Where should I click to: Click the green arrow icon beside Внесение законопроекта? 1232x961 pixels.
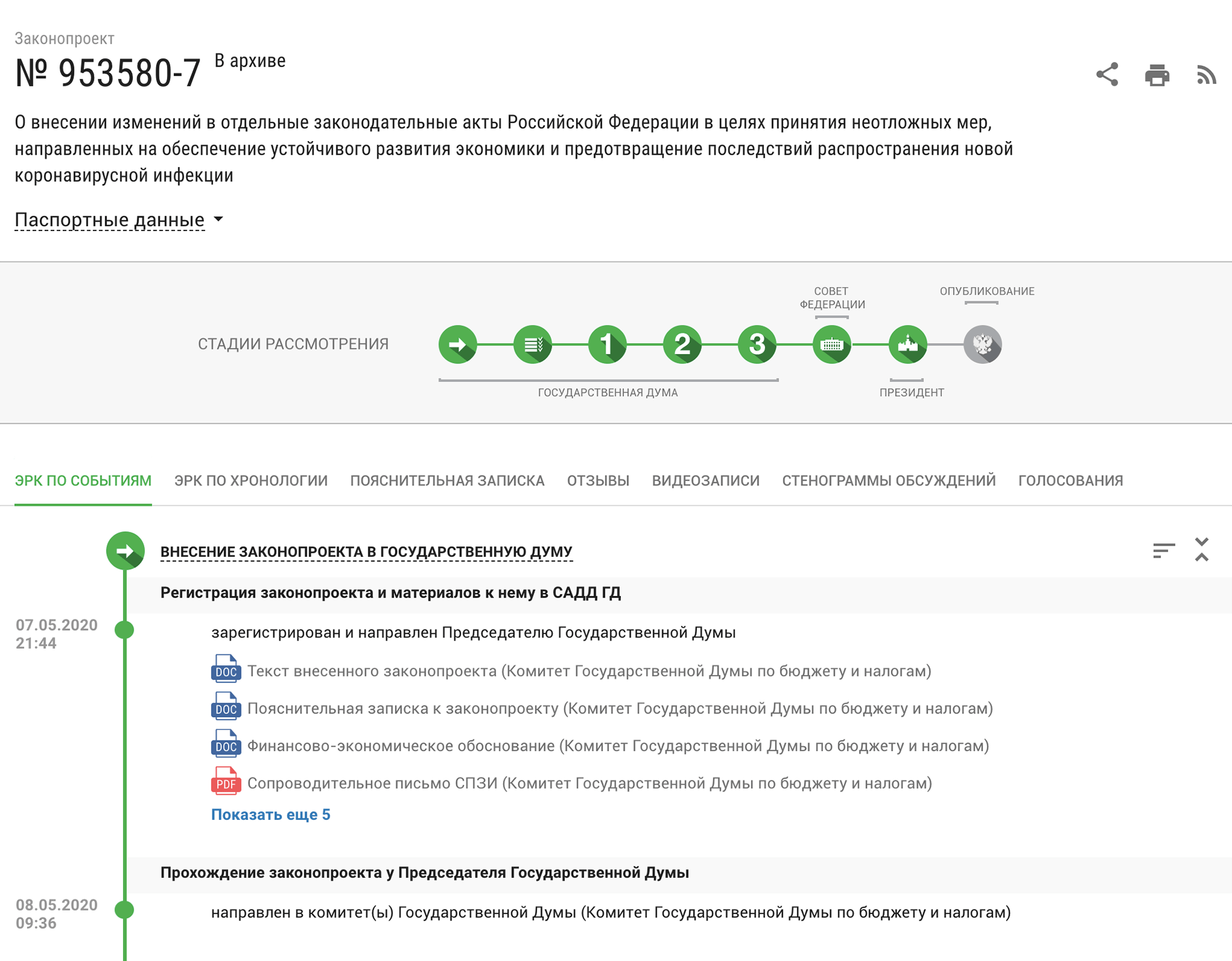point(126,551)
